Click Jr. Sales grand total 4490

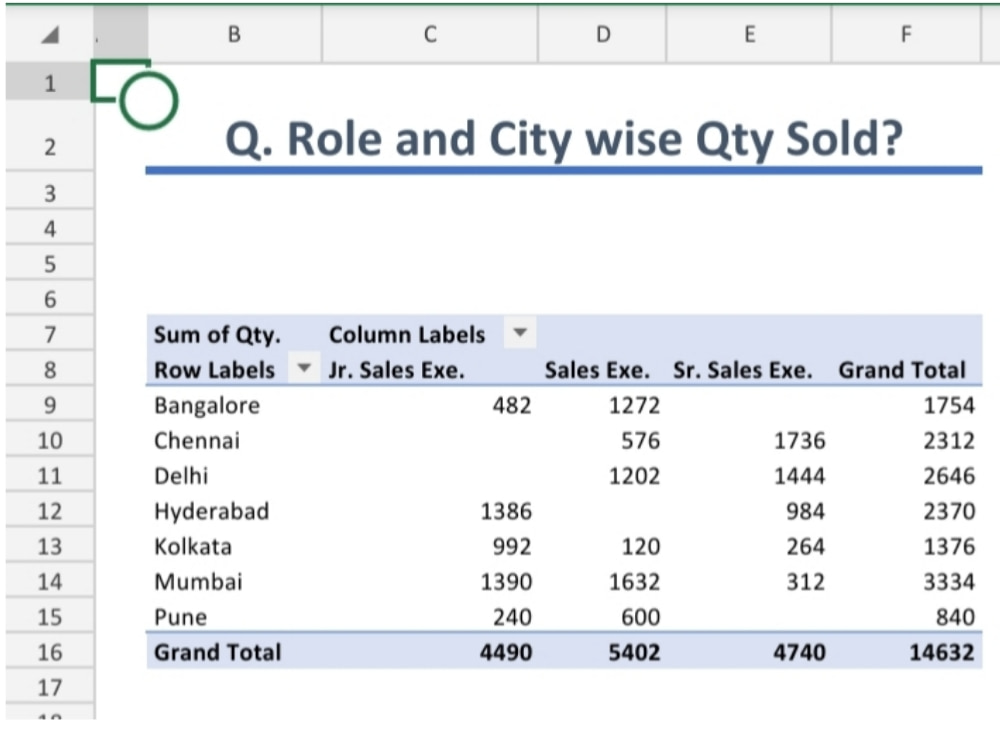[x=506, y=652]
